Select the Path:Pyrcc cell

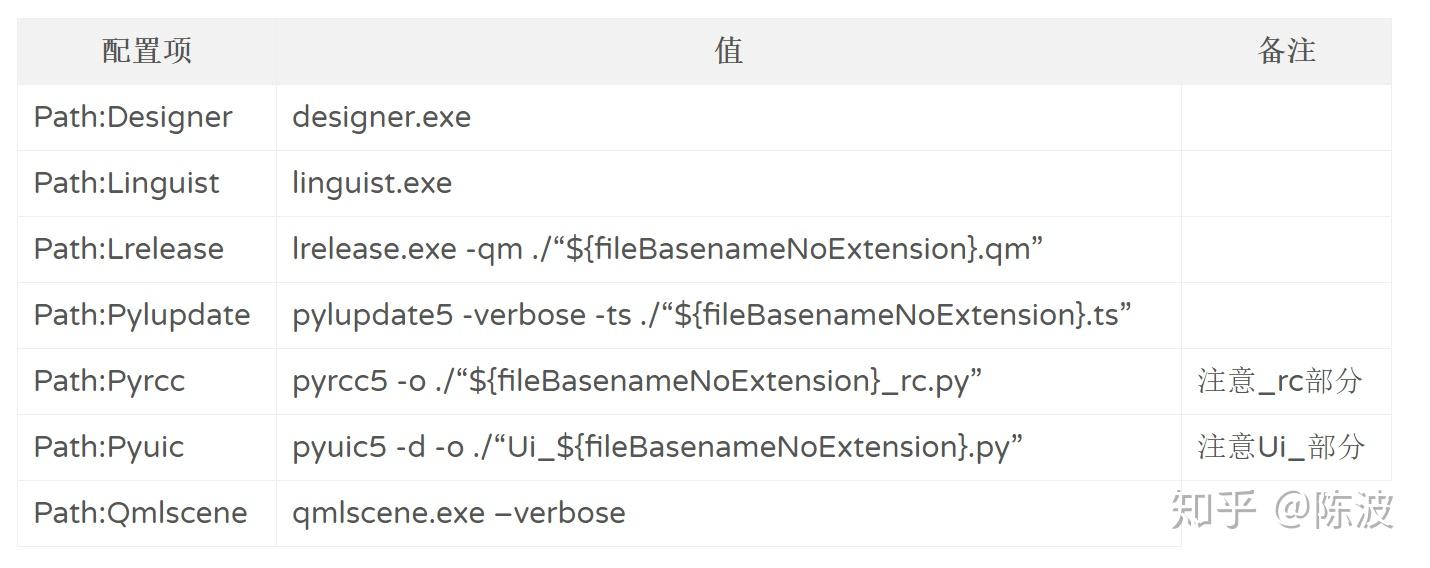110,381
